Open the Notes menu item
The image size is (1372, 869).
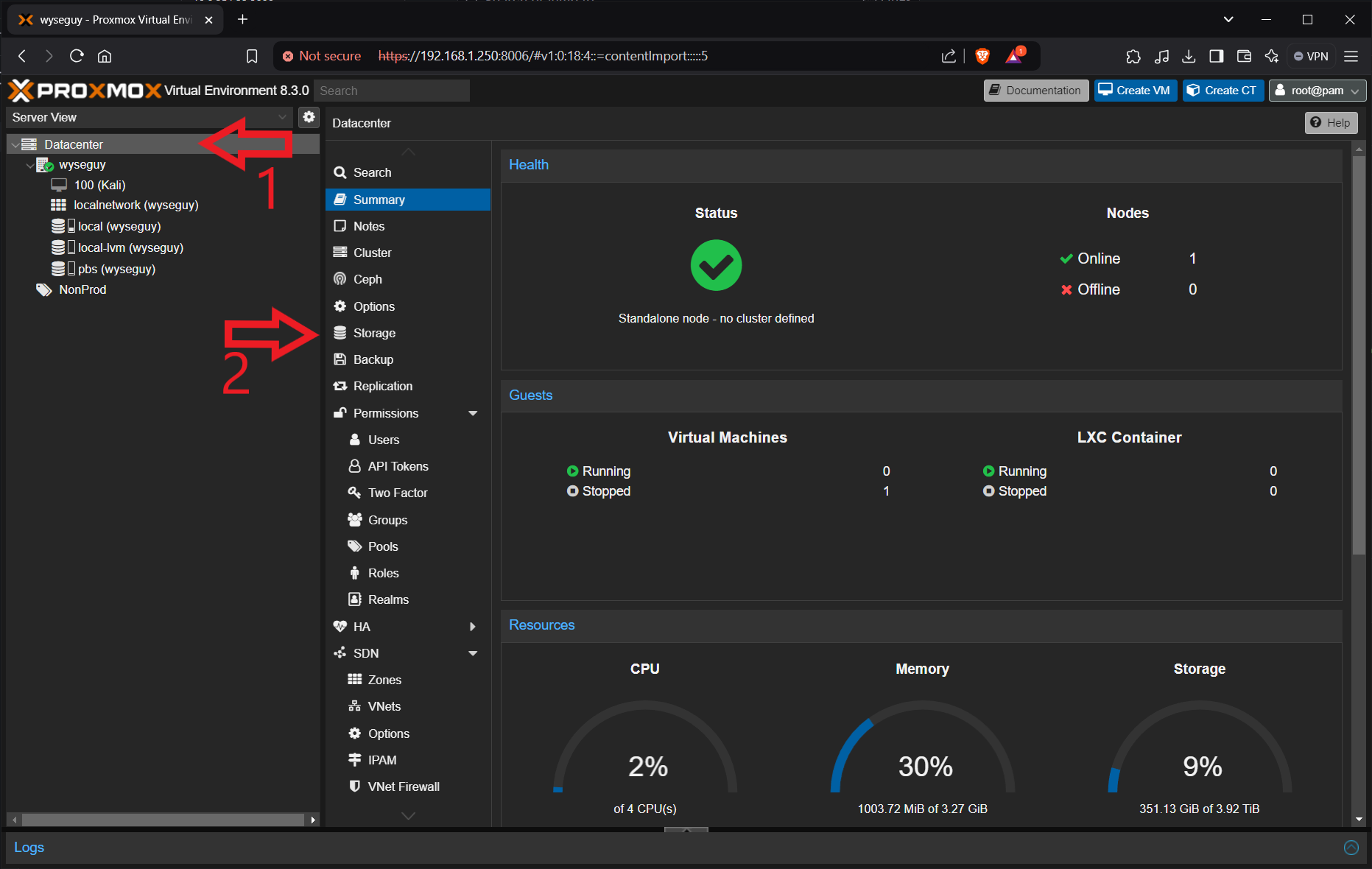(408, 226)
